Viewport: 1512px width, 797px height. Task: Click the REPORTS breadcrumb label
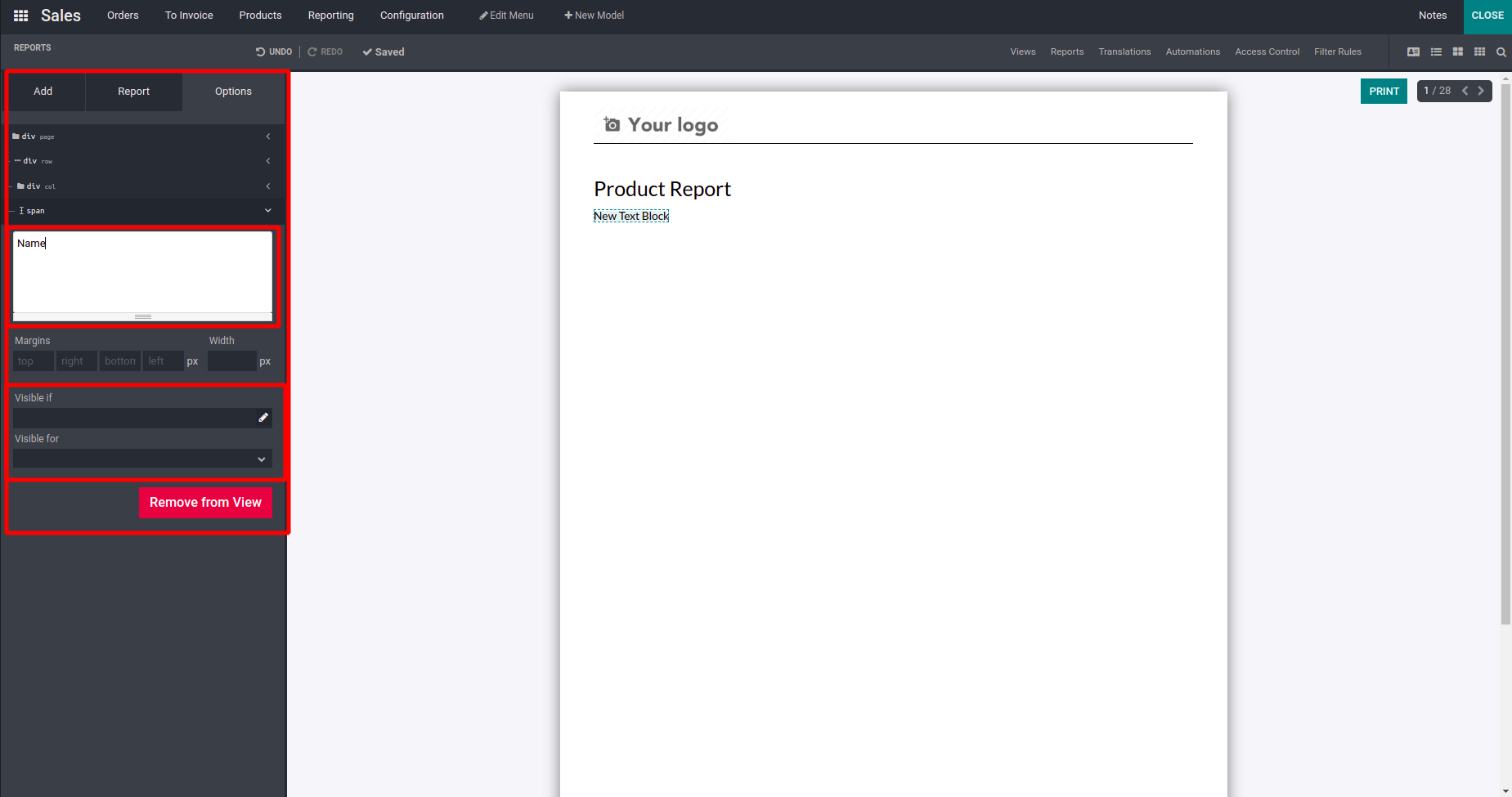pyautogui.click(x=33, y=47)
